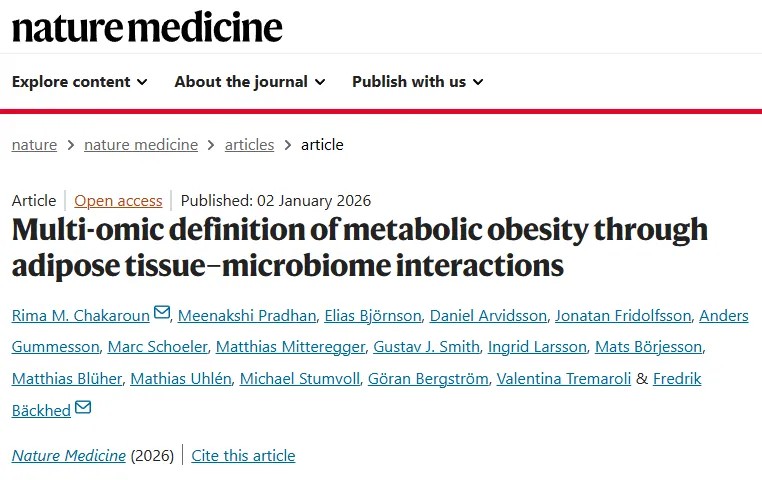Open the About the journal menu
The image size is (762, 481).
249,82
